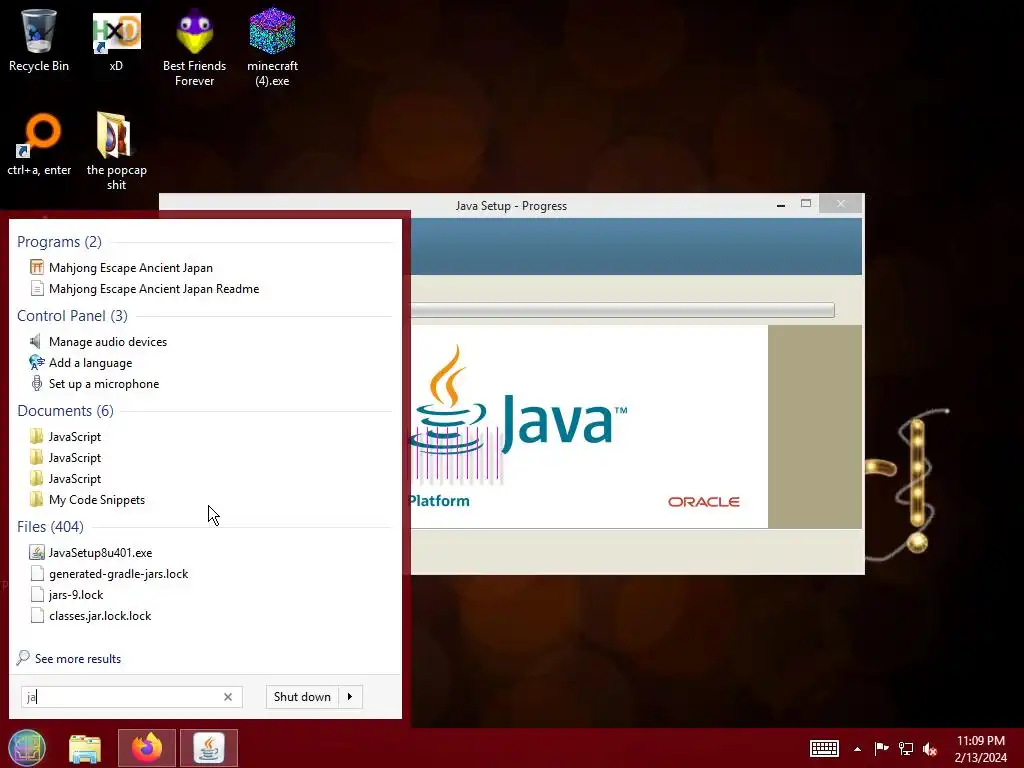Open the Recycle Bin desktop icon
This screenshot has width=1024, height=768.
(39, 40)
